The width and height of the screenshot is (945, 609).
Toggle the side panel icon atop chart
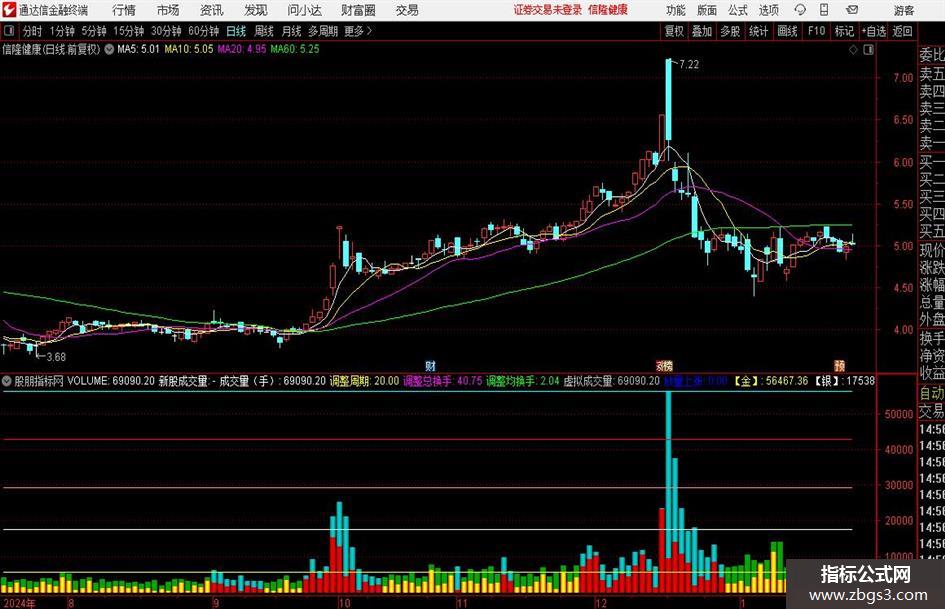(x=868, y=50)
